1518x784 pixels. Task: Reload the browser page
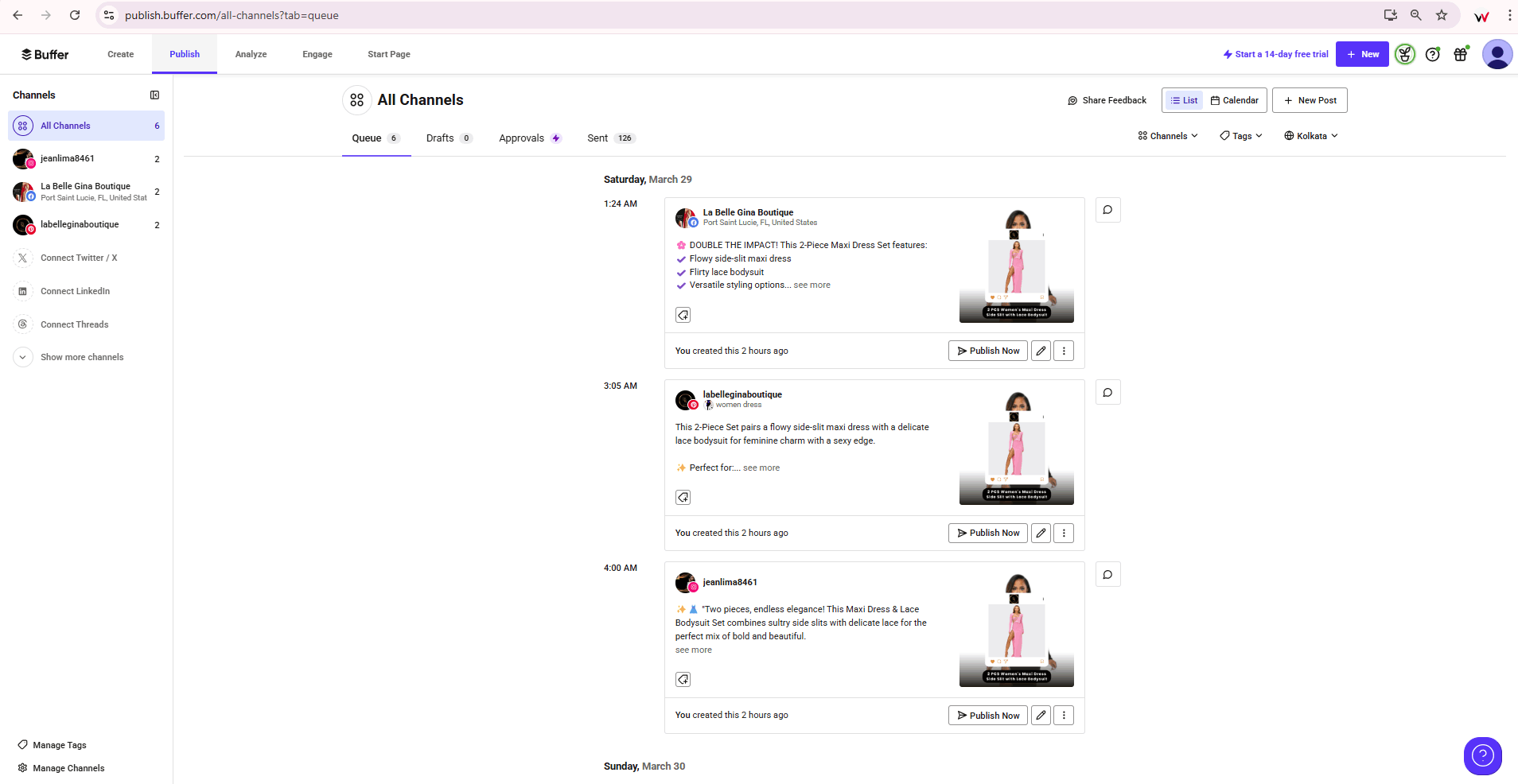pyautogui.click(x=75, y=15)
